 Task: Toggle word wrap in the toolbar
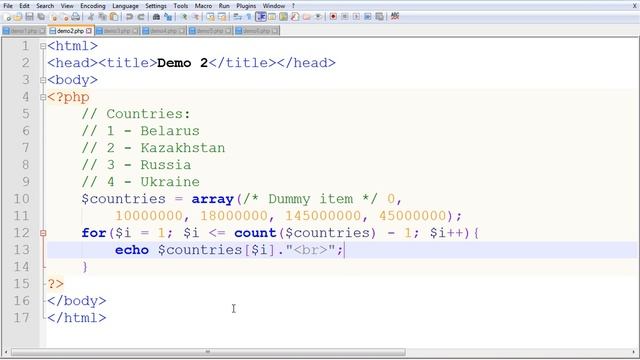click(237, 17)
